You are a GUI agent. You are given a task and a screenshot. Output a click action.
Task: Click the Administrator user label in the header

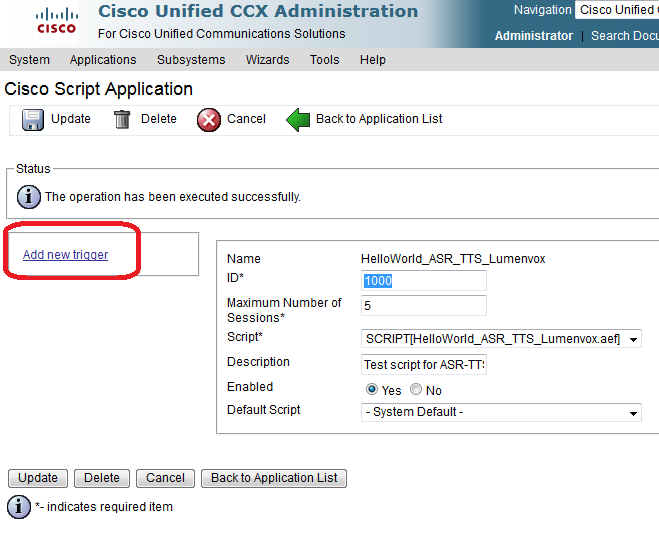[x=534, y=36]
